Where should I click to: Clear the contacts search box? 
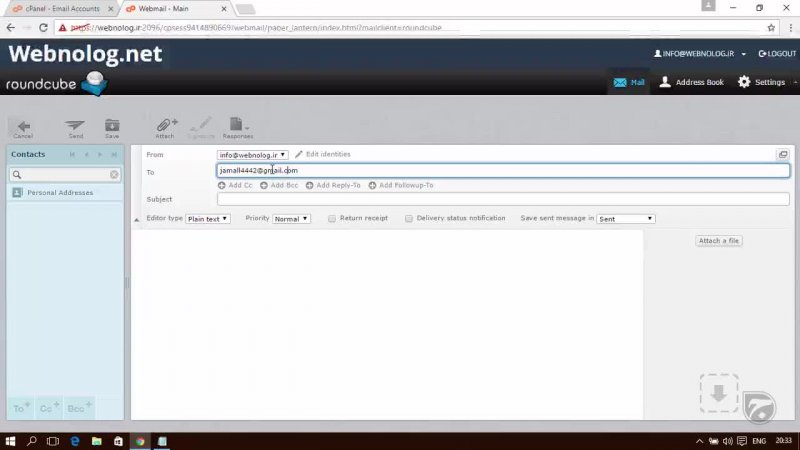(x=114, y=175)
